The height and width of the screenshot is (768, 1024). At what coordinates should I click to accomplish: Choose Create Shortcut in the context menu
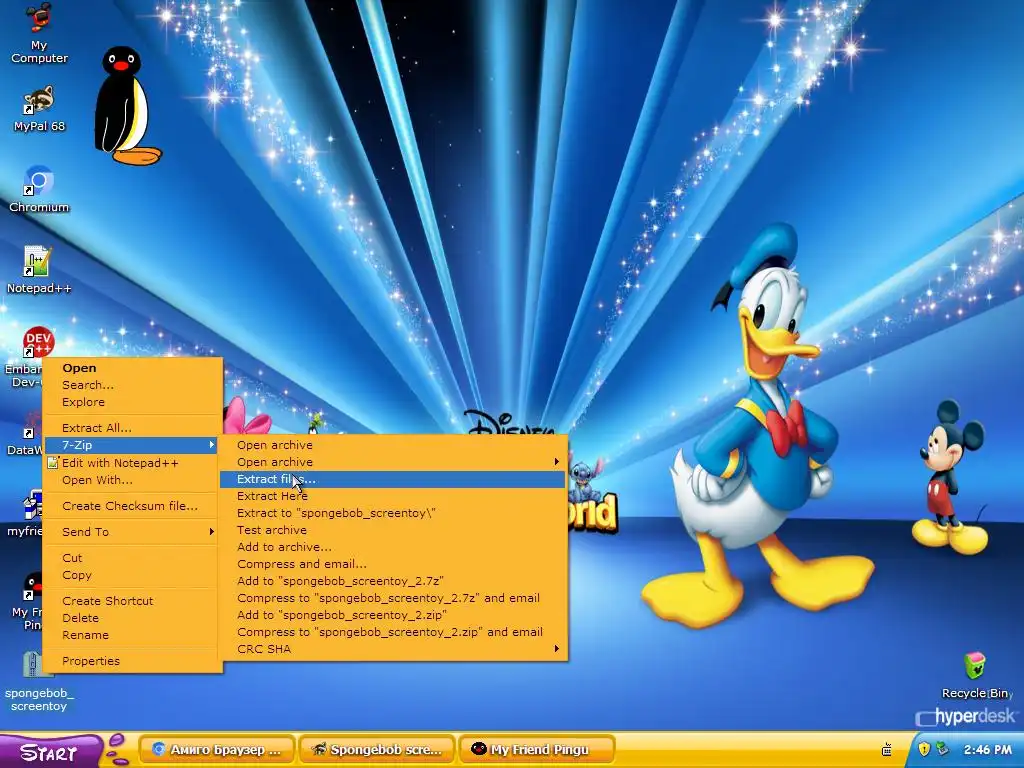click(133, 601)
